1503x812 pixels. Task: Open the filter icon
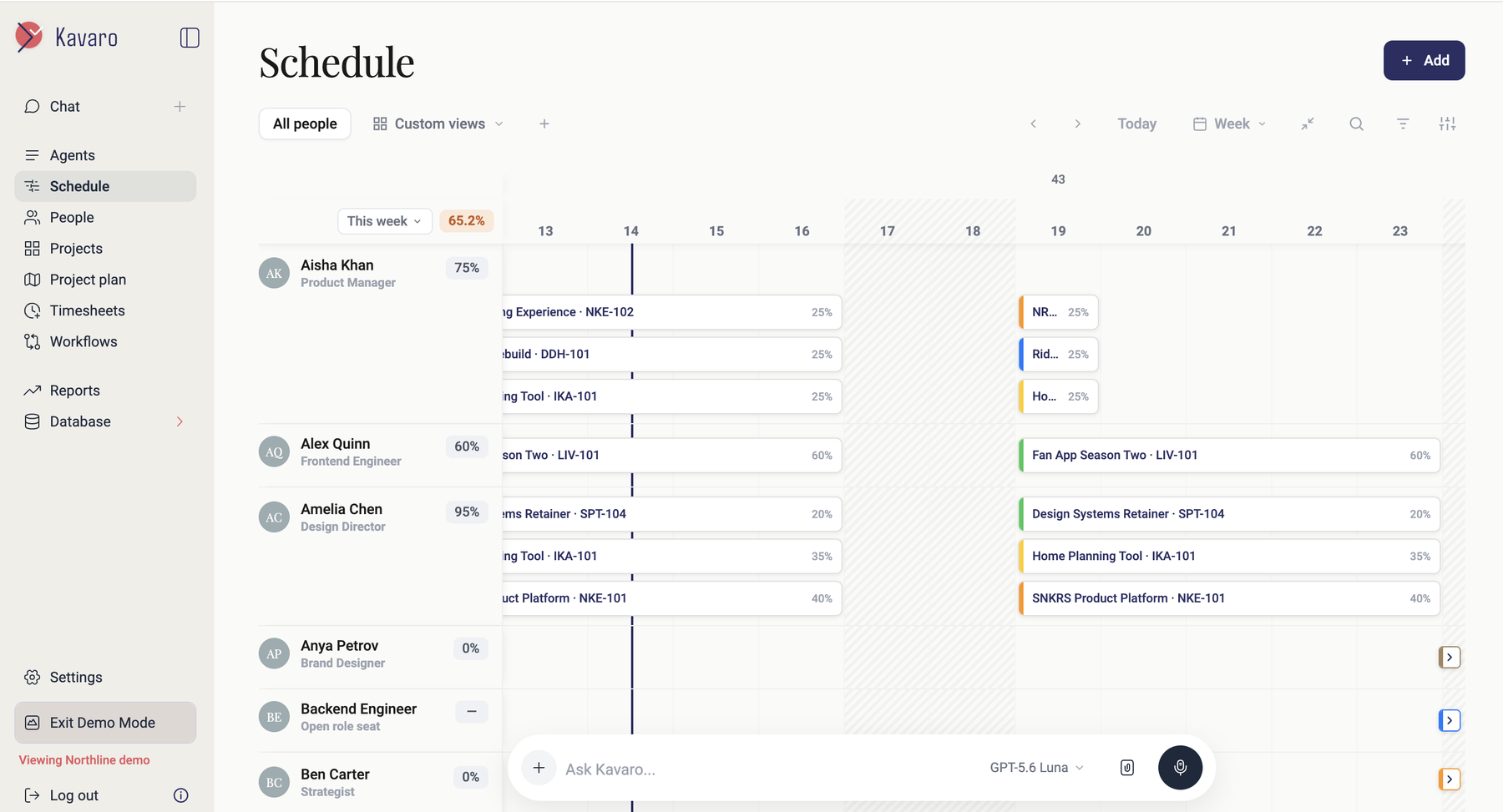(x=1403, y=124)
